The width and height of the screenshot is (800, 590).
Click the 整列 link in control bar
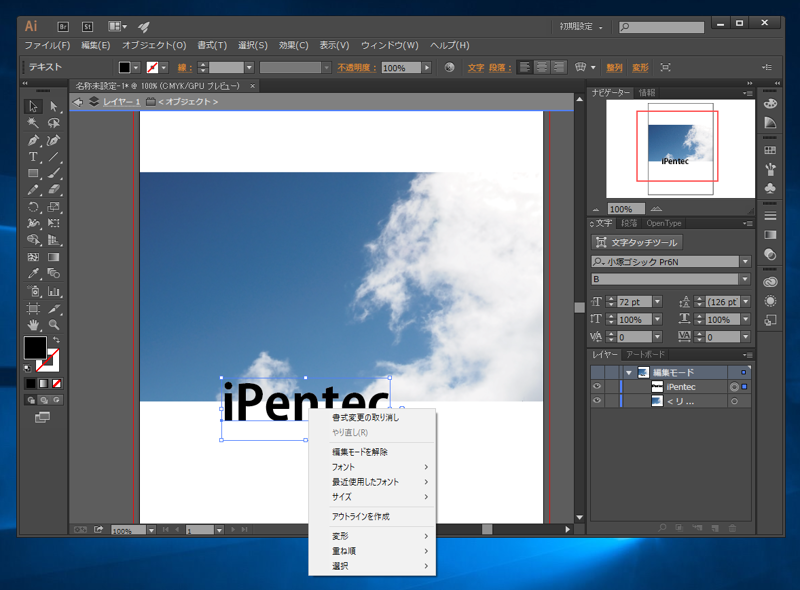pos(614,67)
